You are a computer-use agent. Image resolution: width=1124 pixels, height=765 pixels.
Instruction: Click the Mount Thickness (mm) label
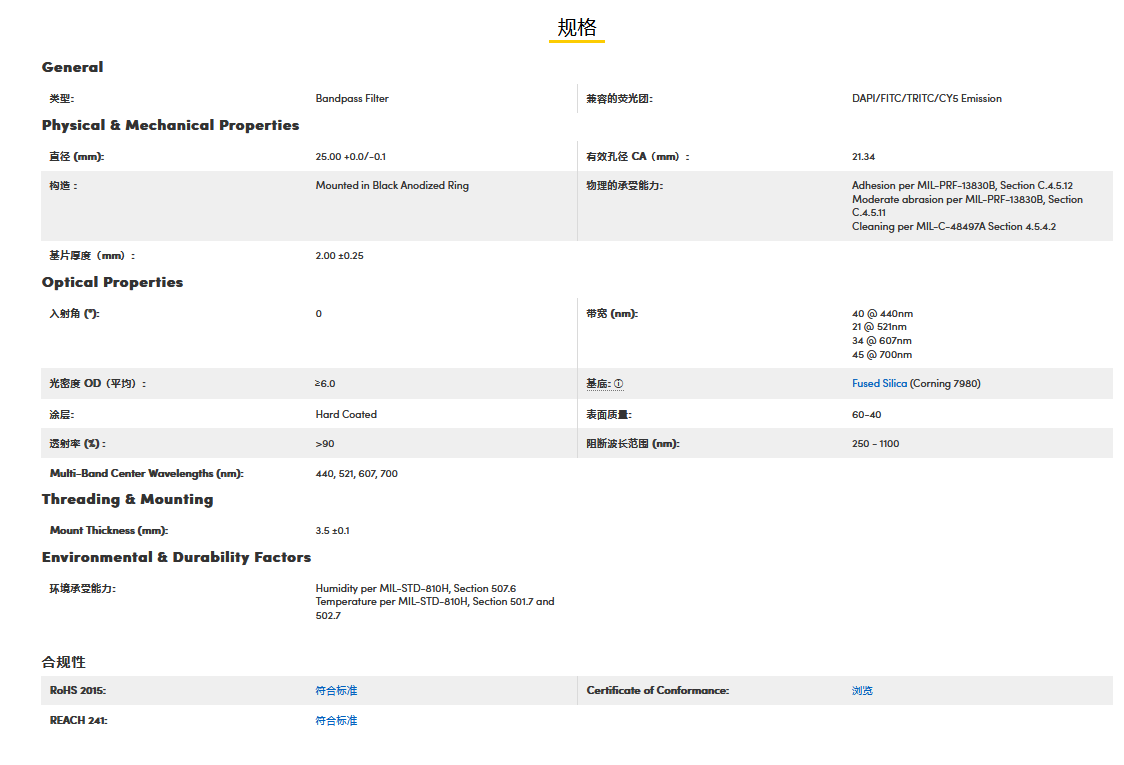coord(109,531)
